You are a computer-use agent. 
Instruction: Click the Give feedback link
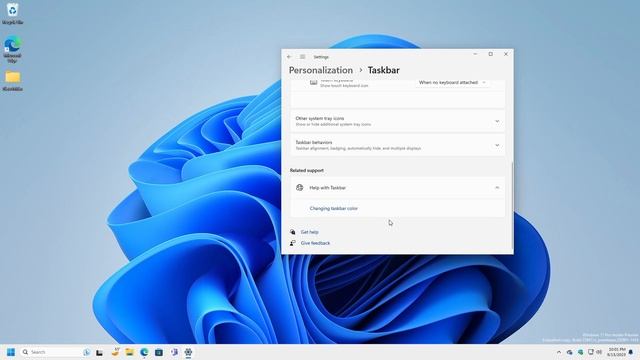click(x=315, y=243)
